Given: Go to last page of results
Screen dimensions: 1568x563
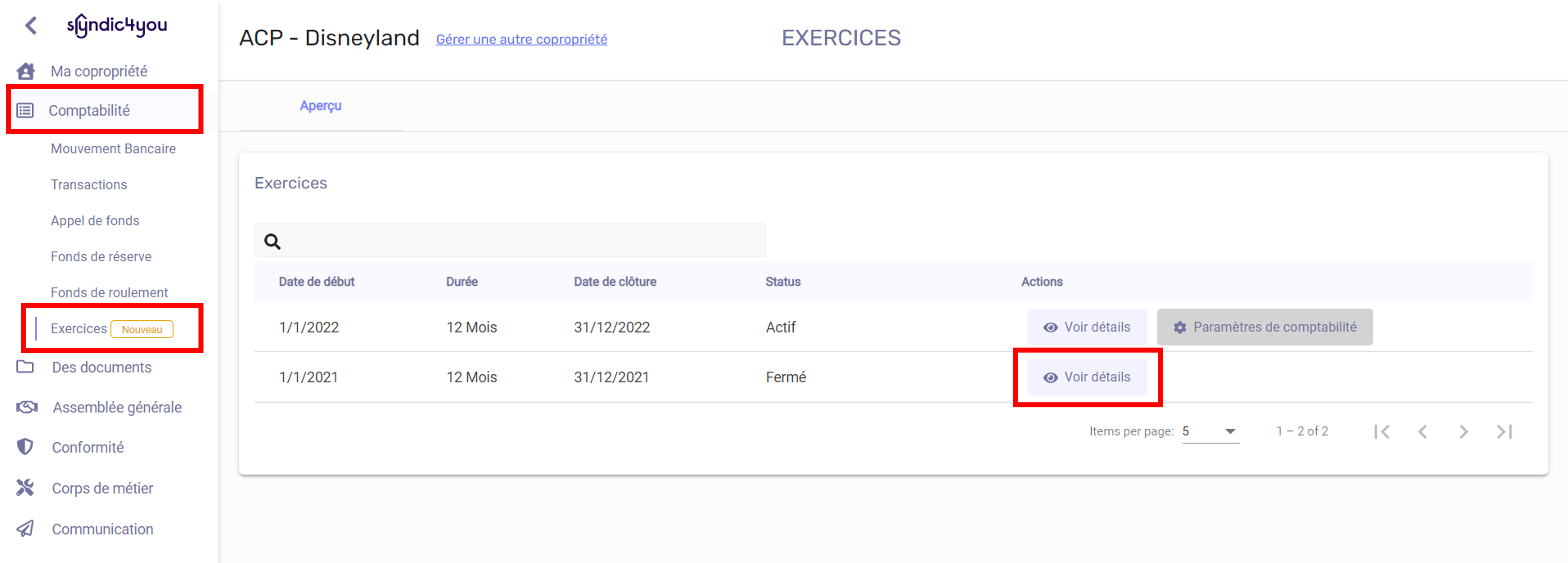Looking at the screenshot, I should 1505,432.
